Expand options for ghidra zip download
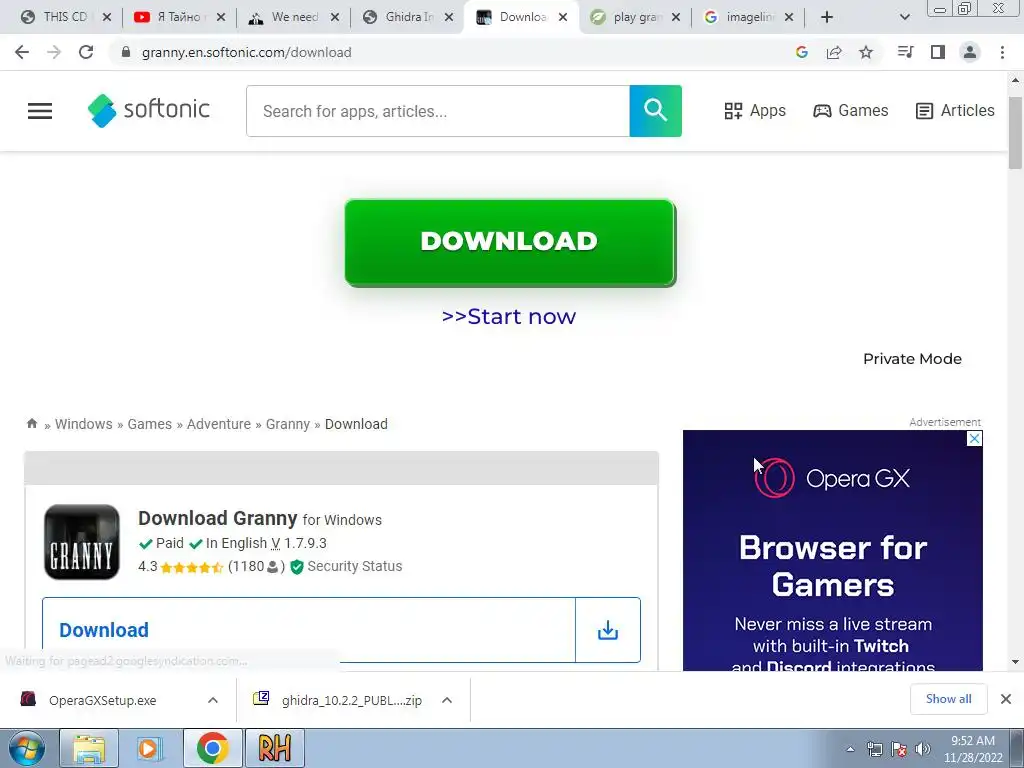Screen dimensions: 1024x768 point(447,700)
